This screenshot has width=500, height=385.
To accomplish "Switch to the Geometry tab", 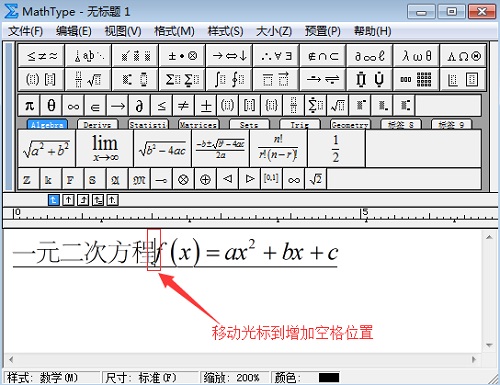I will pos(350,125).
